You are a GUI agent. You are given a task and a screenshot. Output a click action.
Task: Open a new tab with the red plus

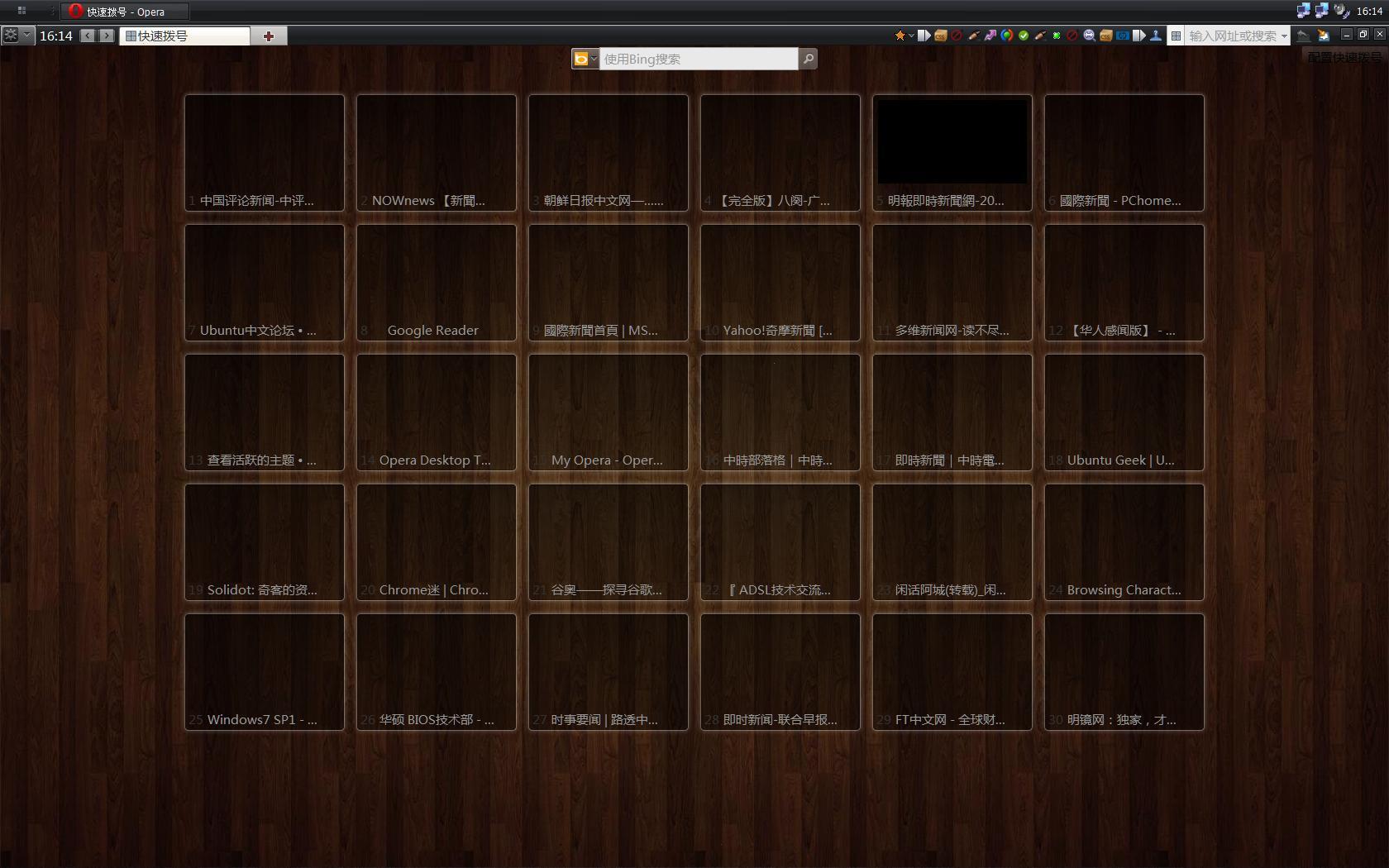coord(269,36)
